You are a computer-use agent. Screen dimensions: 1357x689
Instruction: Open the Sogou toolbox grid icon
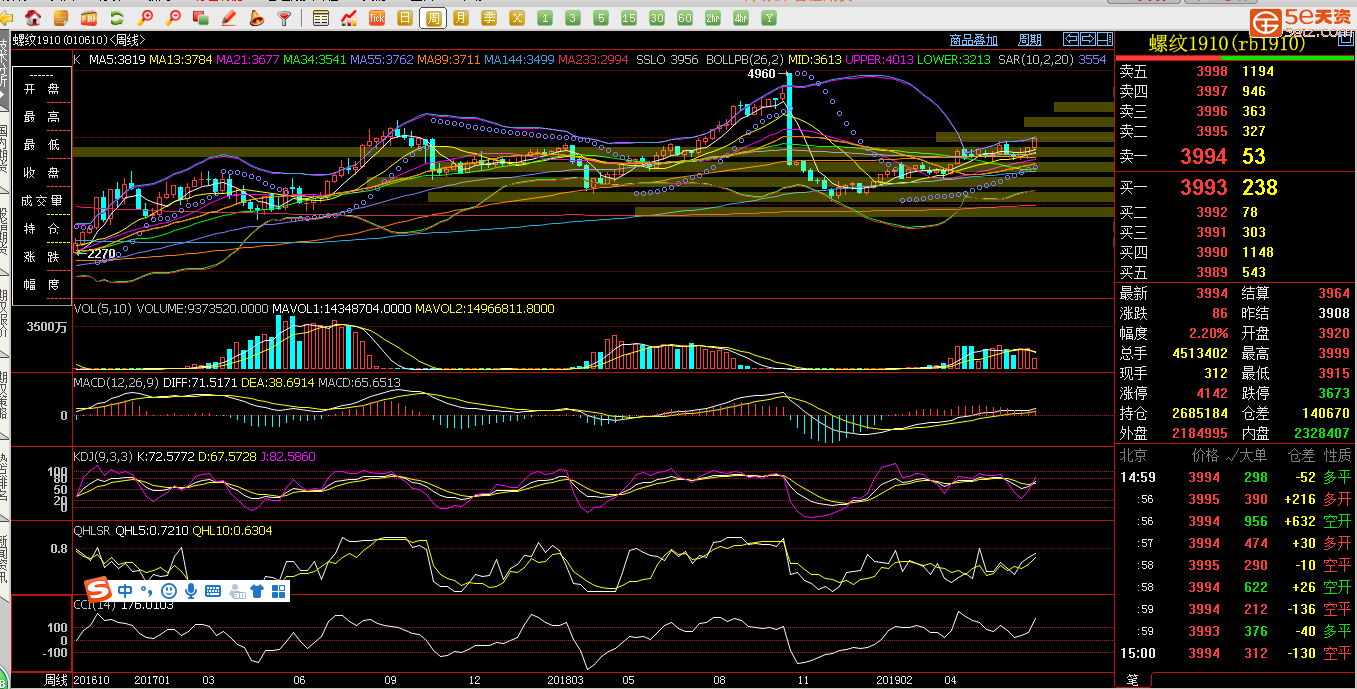(279, 591)
